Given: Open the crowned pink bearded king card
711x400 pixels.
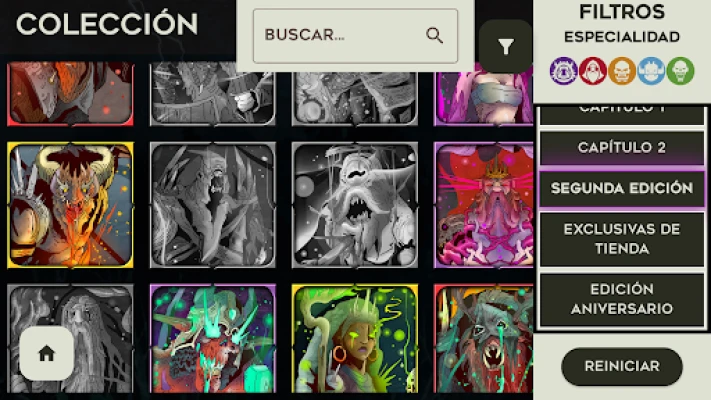Looking at the screenshot, I should pyautogui.click(x=484, y=205).
